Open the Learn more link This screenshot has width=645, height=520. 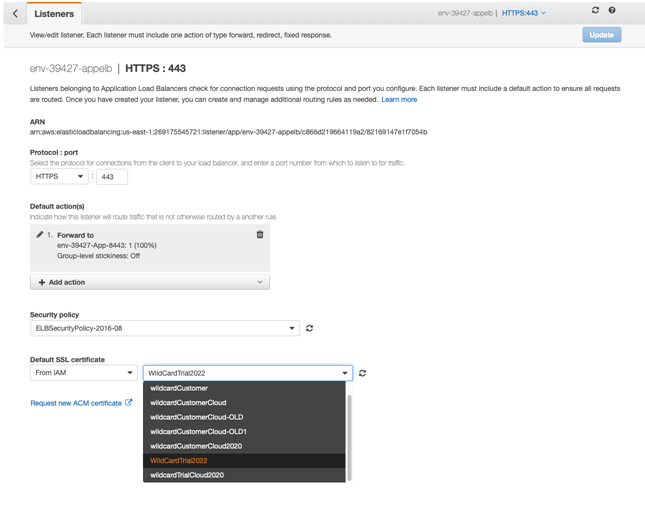pos(399,100)
